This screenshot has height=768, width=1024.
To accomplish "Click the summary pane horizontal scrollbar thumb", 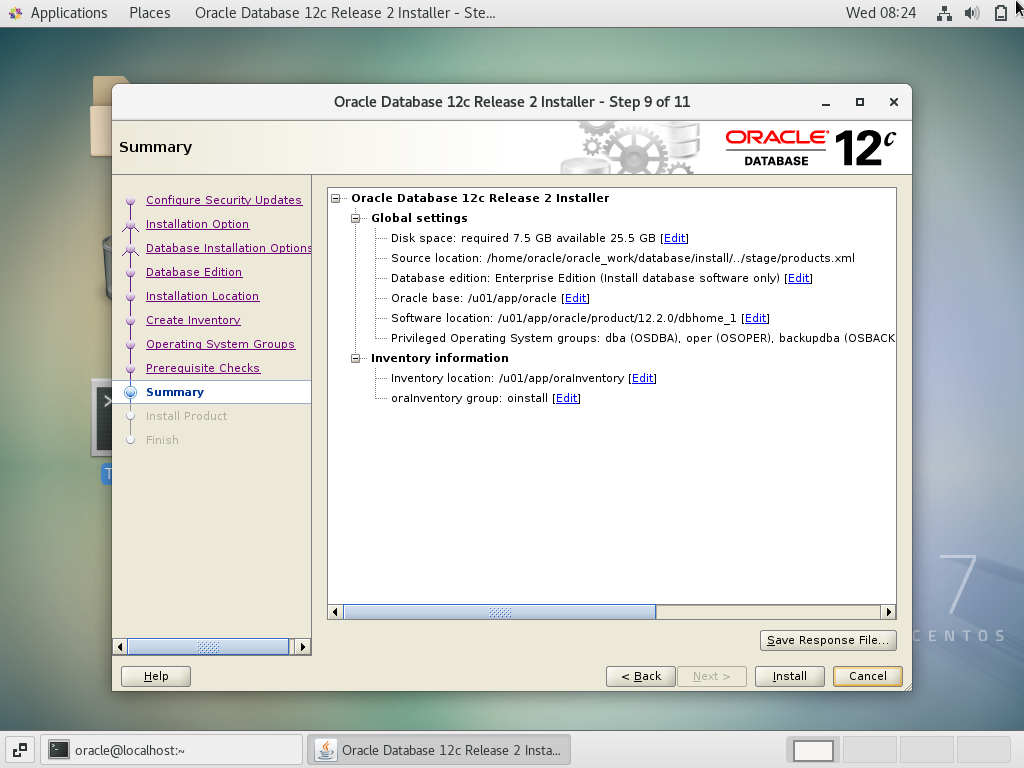I will click(x=500, y=612).
